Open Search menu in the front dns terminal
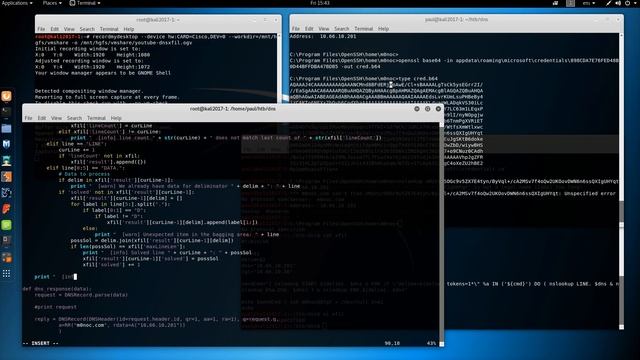The image size is (640, 360). click(x=74, y=118)
